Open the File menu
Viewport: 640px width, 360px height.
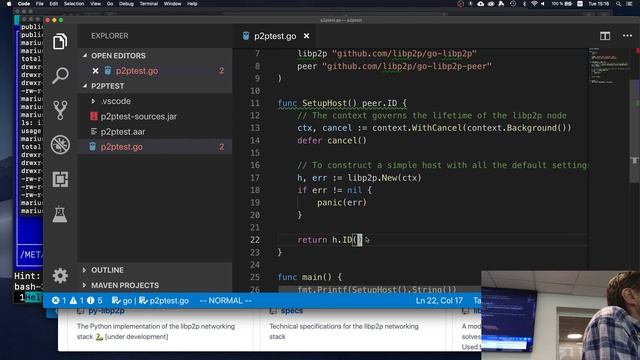(40, 4)
